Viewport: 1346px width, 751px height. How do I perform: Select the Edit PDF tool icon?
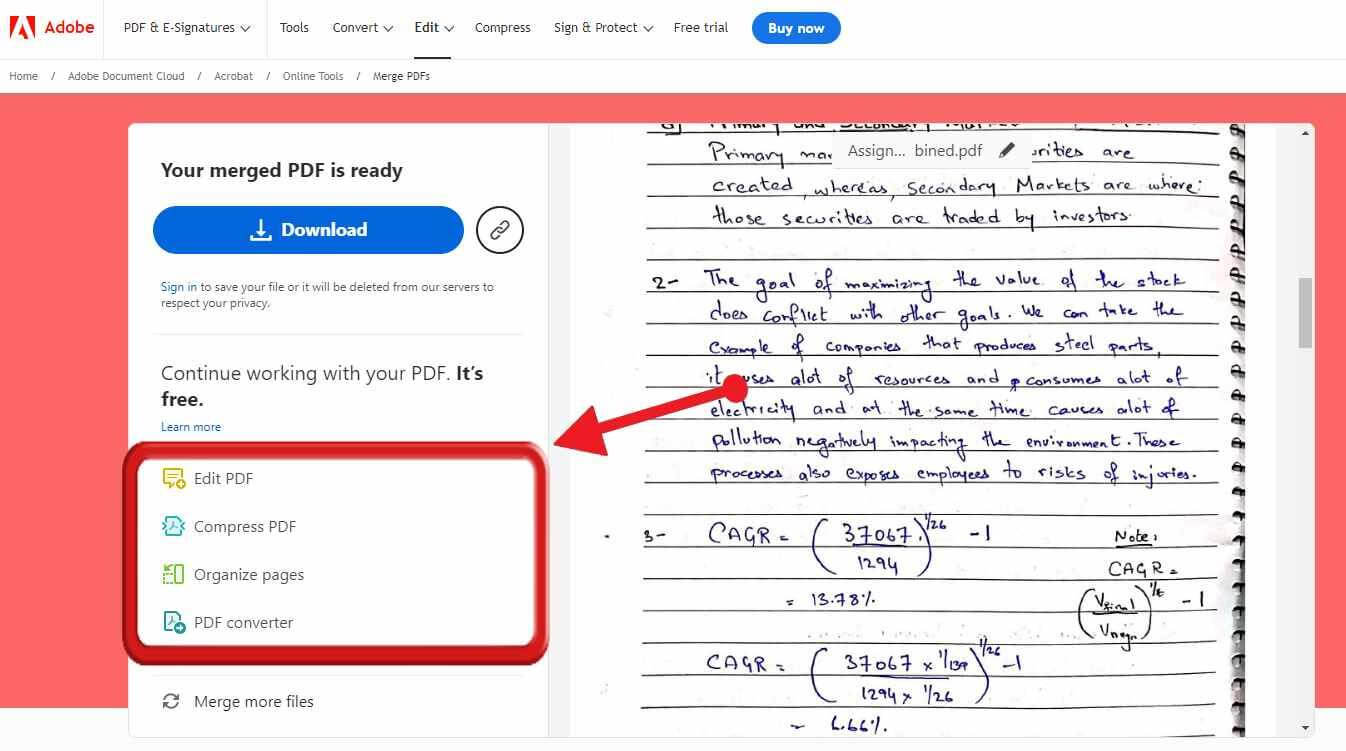[174, 478]
